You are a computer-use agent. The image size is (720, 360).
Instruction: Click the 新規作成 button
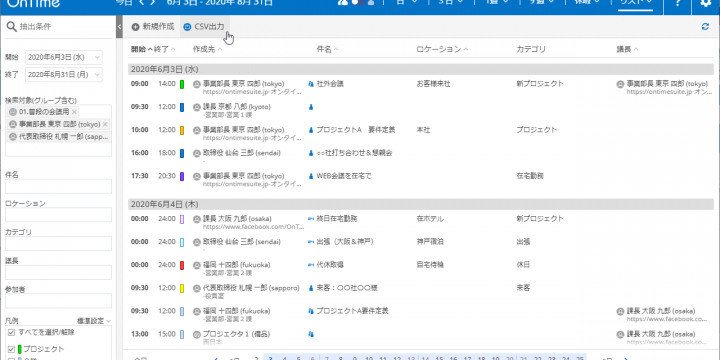[153, 27]
